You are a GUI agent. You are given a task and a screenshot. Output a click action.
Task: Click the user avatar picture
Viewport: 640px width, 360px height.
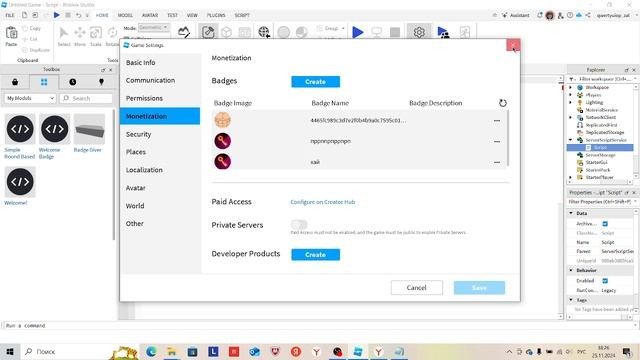pos(550,16)
